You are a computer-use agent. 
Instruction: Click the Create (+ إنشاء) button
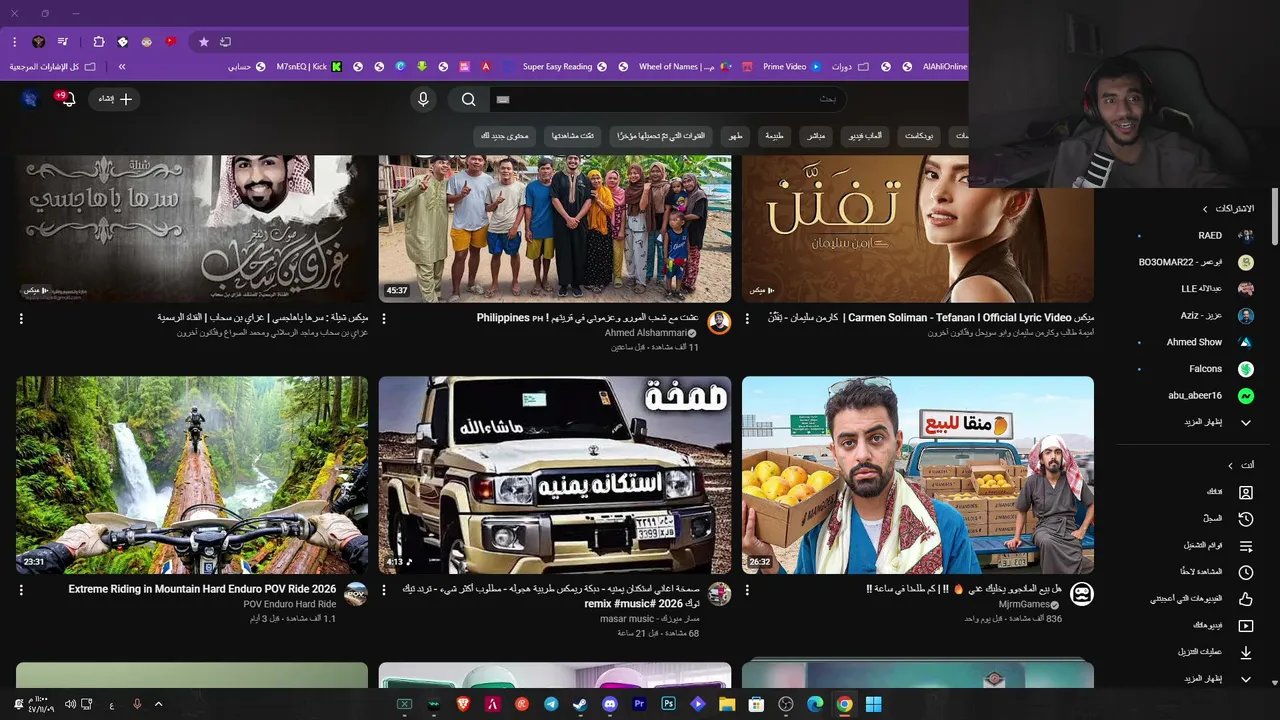115,99
